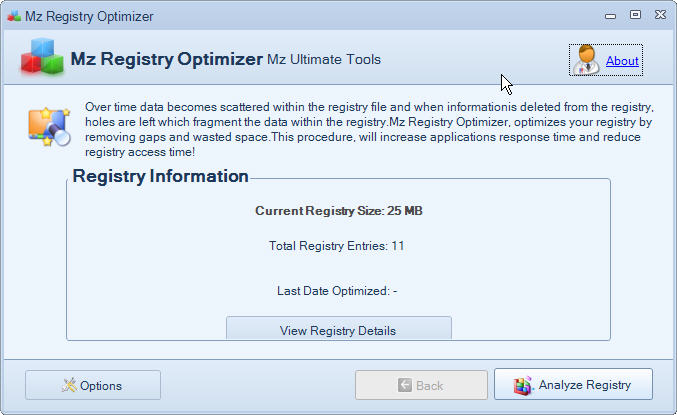
Task: Click the Total Registry Entries: 11 label
Action: 337,245
